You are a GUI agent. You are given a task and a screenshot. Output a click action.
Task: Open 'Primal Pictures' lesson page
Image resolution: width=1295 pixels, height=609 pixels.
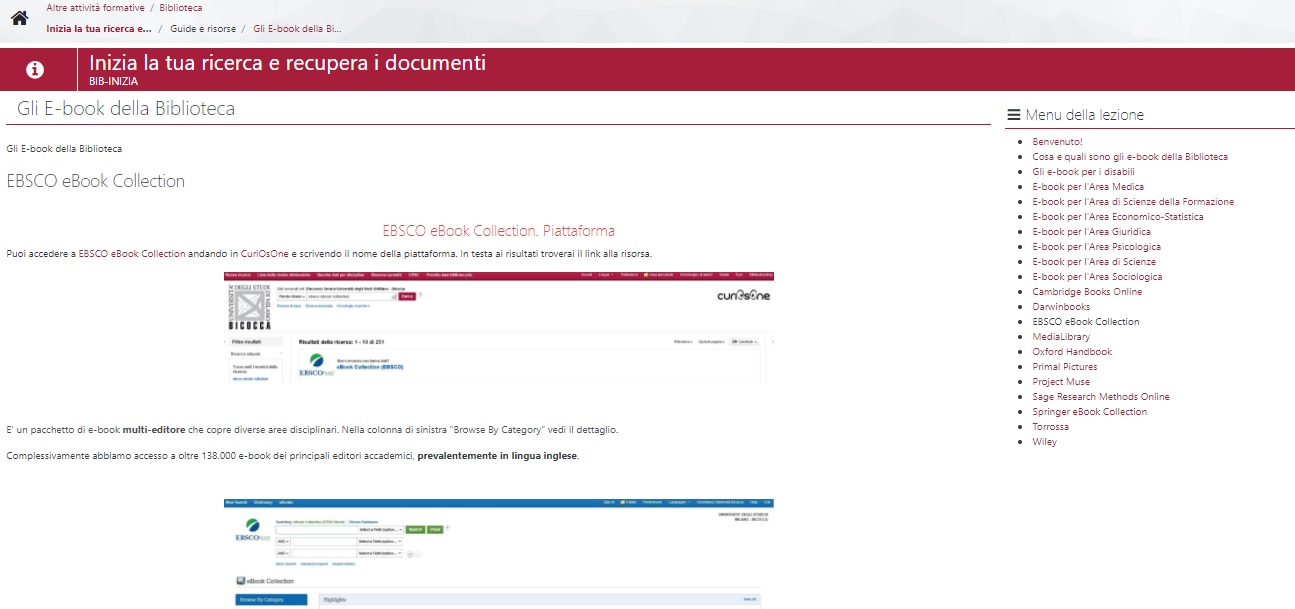1065,367
